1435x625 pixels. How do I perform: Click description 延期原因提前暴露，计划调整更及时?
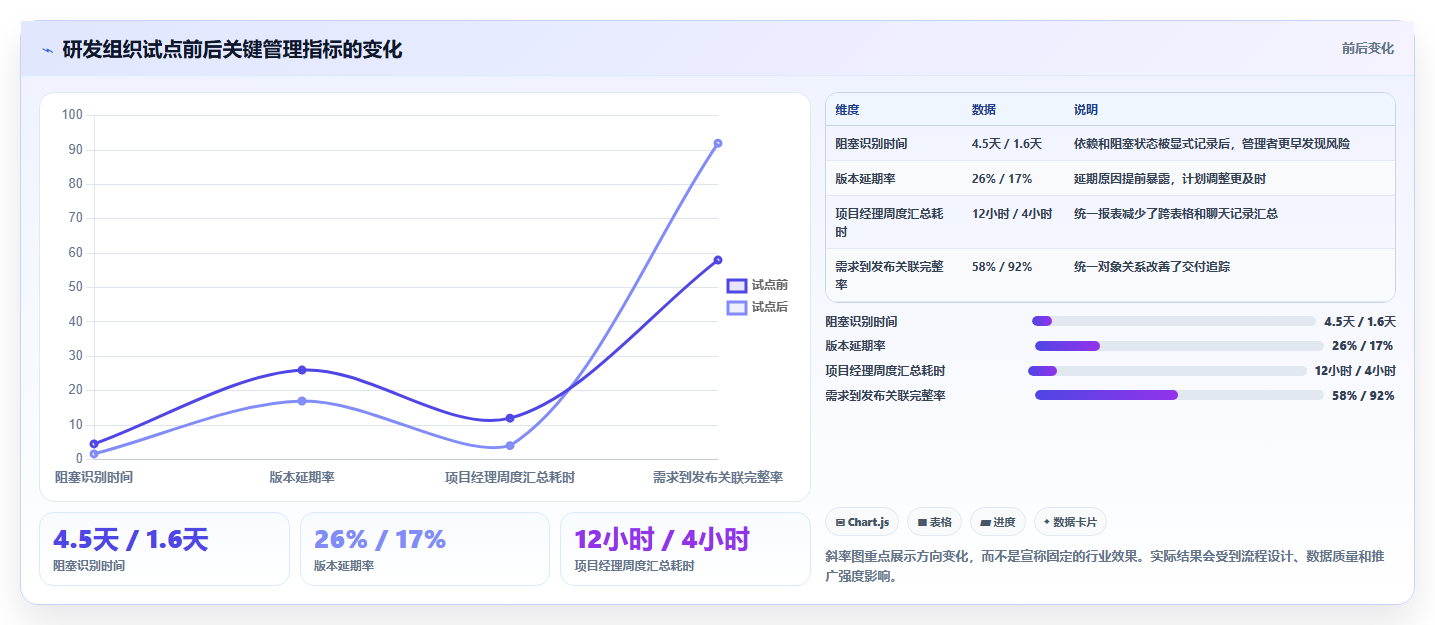coord(1170,179)
